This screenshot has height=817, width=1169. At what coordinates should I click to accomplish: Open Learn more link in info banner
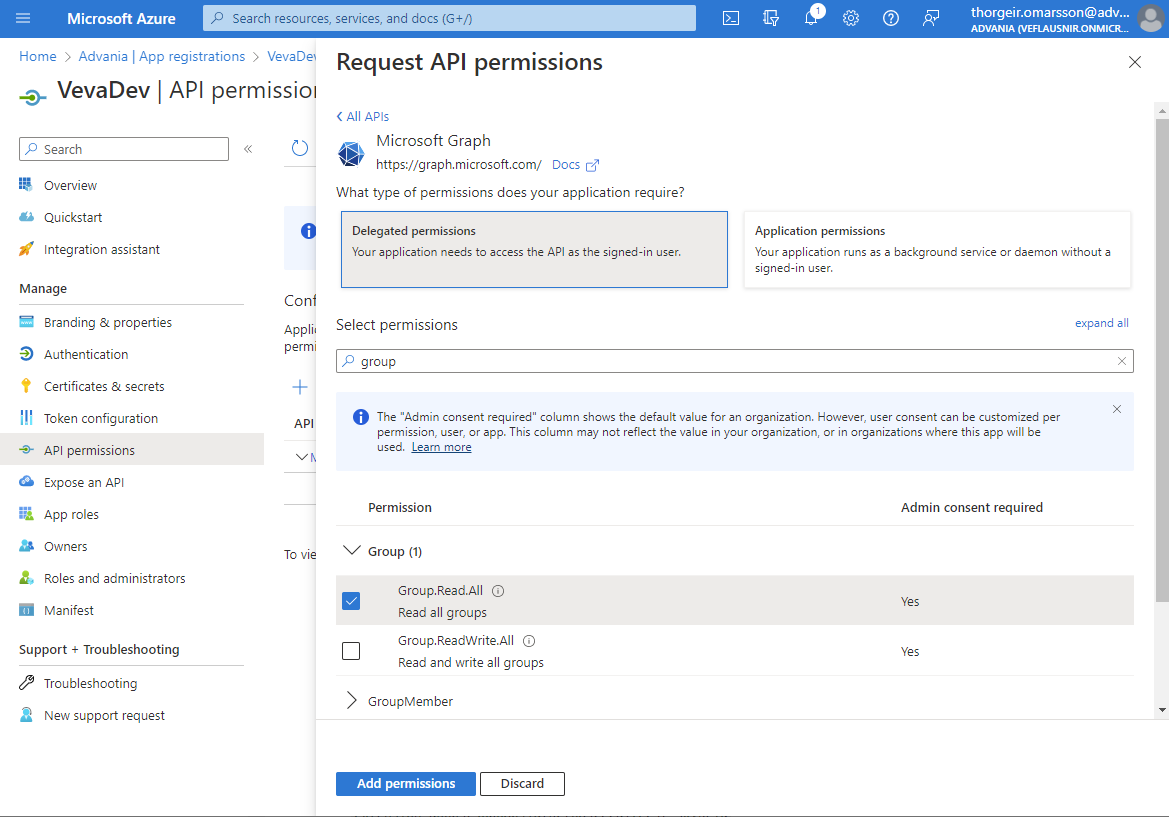point(441,447)
